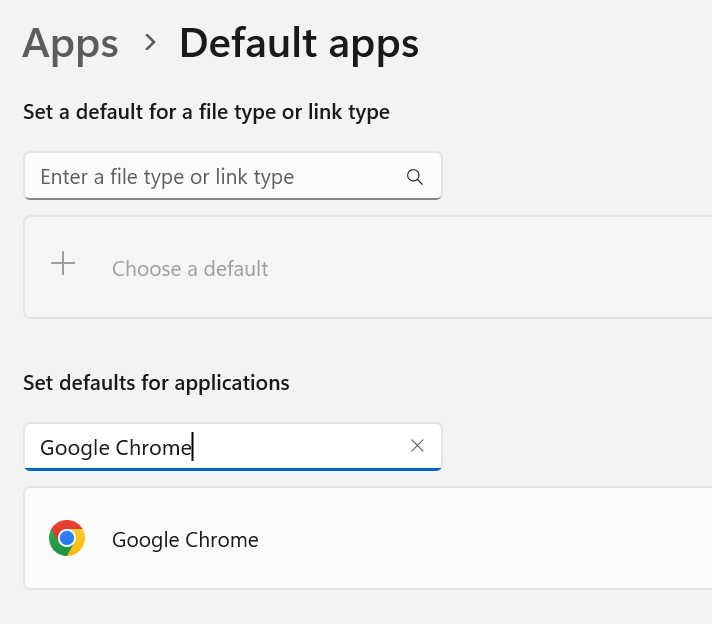Focus the file type or link type field
Viewport: 712px width, 624px height.
(232, 176)
